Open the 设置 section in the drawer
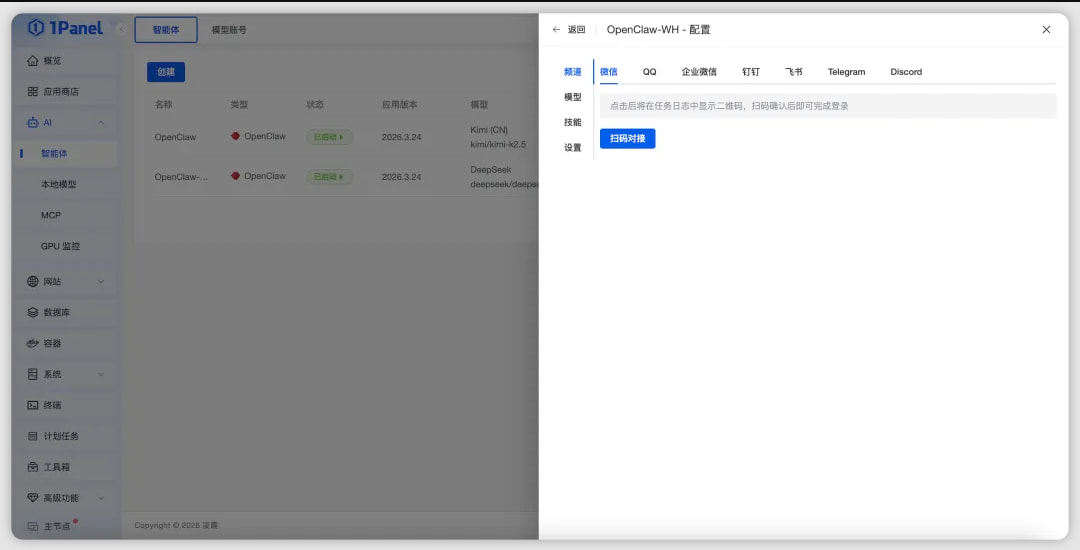 click(572, 148)
